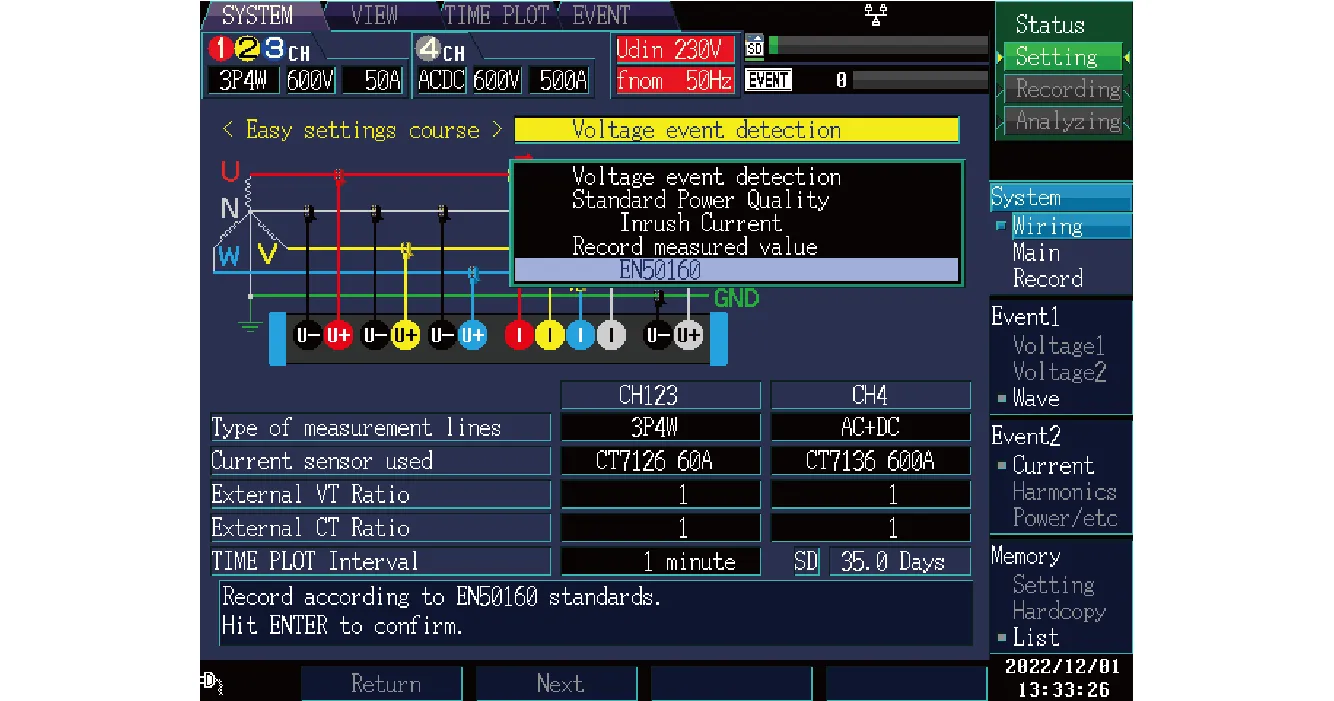Open the CT7126 60A current sensor selector
This screenshot has height=701, width=1334.
click(660, 461)
